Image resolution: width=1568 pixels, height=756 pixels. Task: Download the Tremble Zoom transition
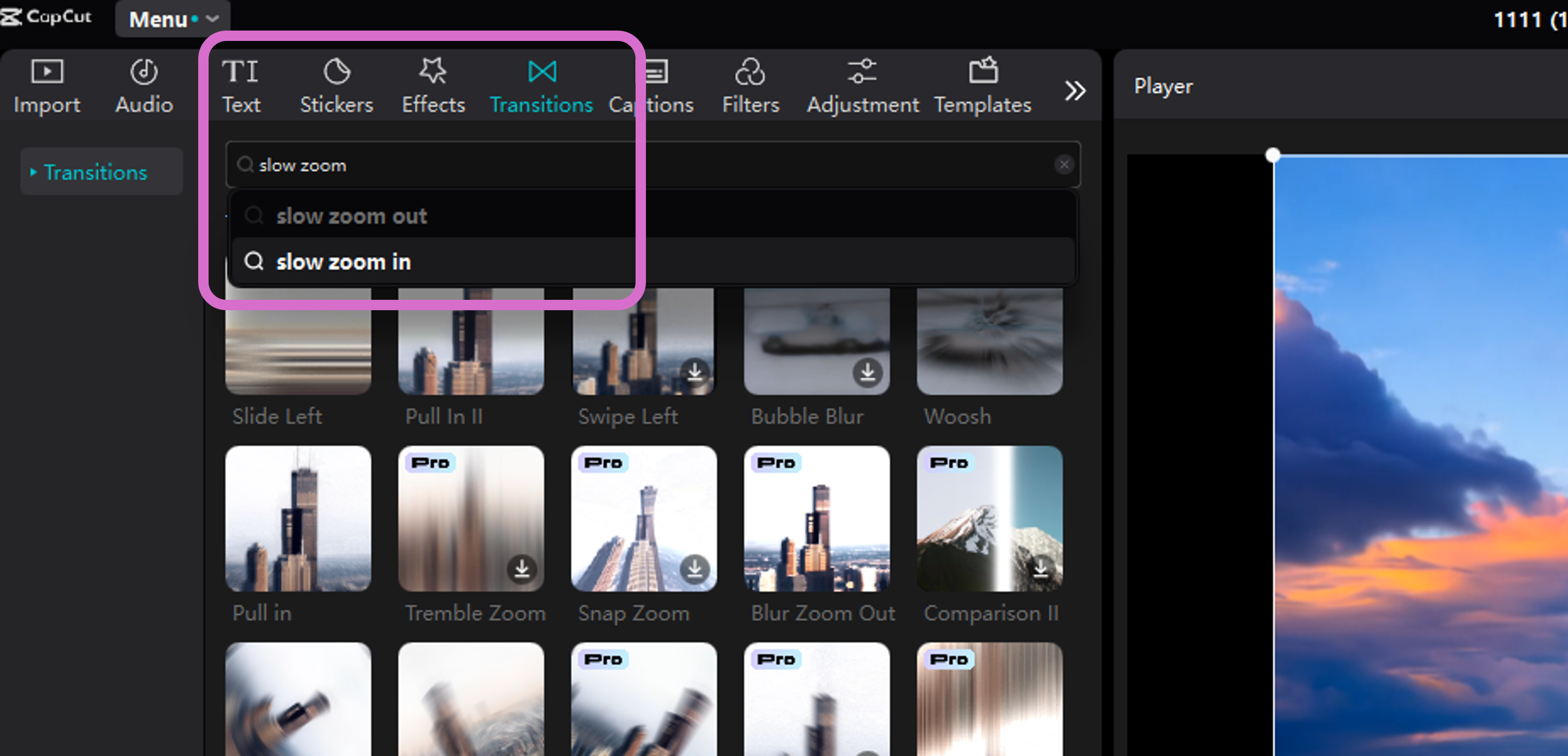click(x=522, y=569)
